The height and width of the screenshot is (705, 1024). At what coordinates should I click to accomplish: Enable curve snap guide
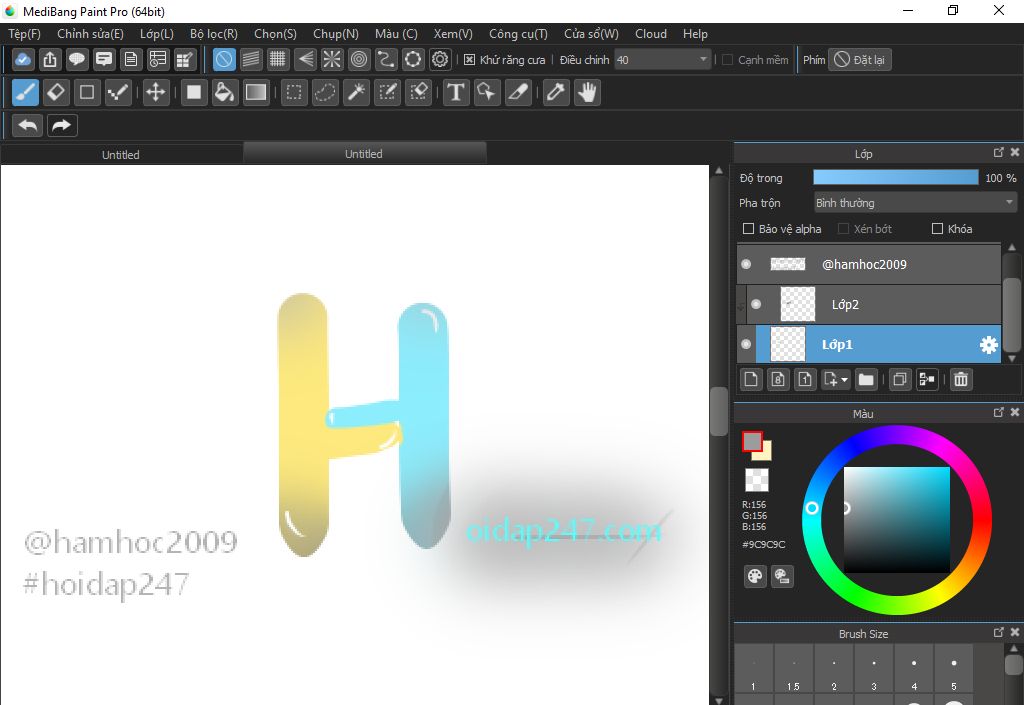(x=386, y=59)
